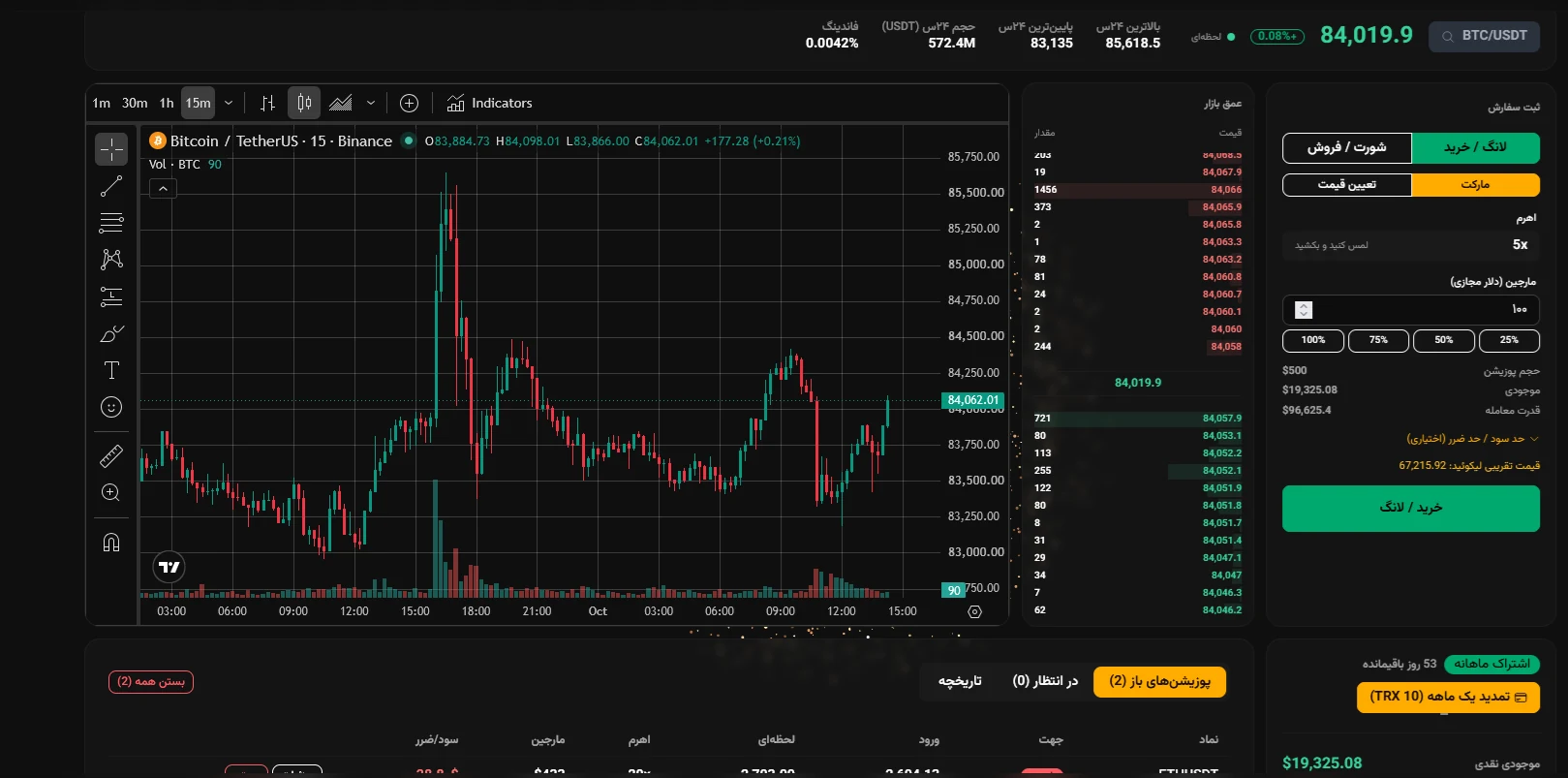Select the text annotation tool

(x=111, y=370)
